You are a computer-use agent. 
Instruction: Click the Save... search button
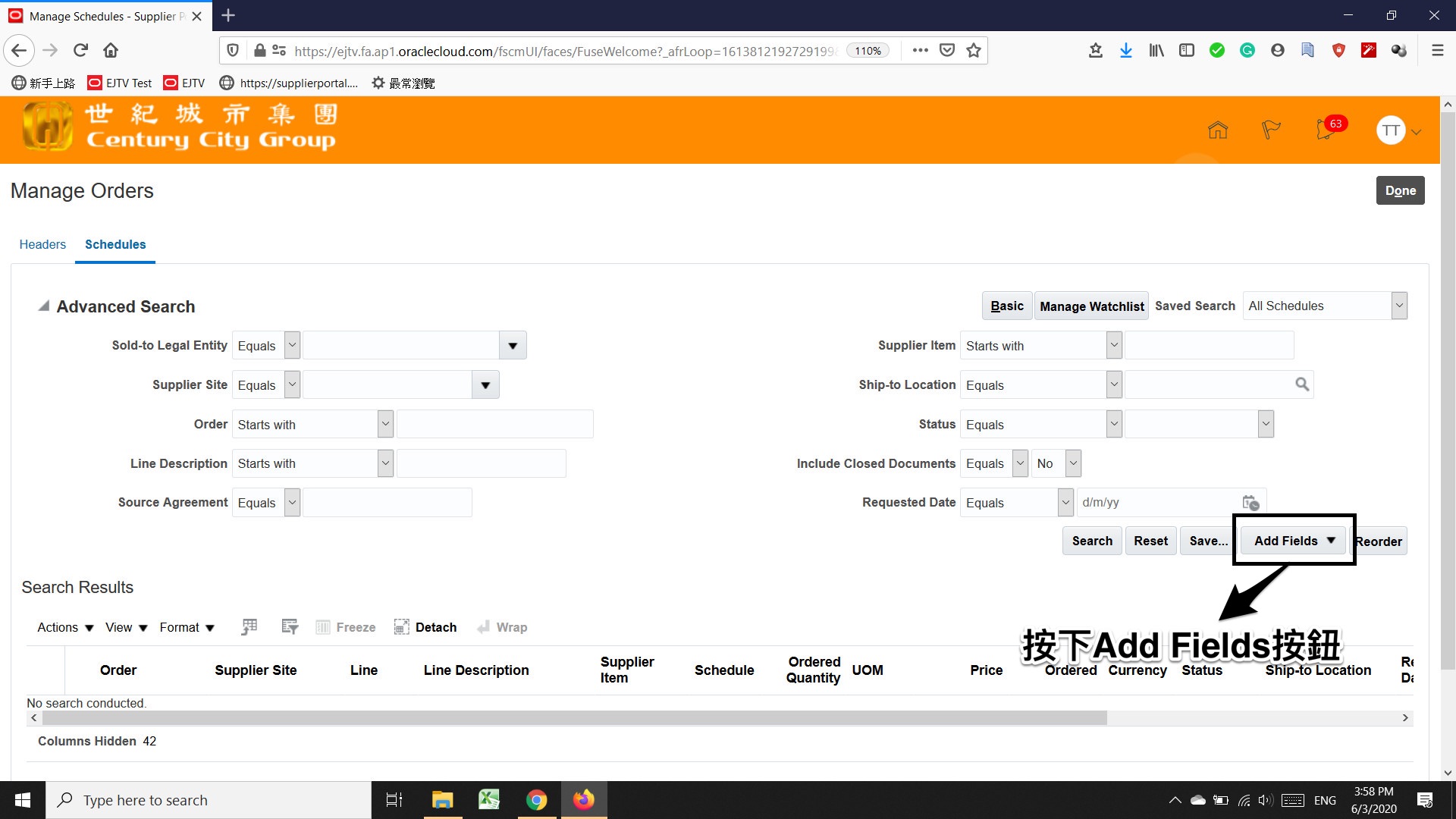pyautogui.click(x=1208, y=541)
